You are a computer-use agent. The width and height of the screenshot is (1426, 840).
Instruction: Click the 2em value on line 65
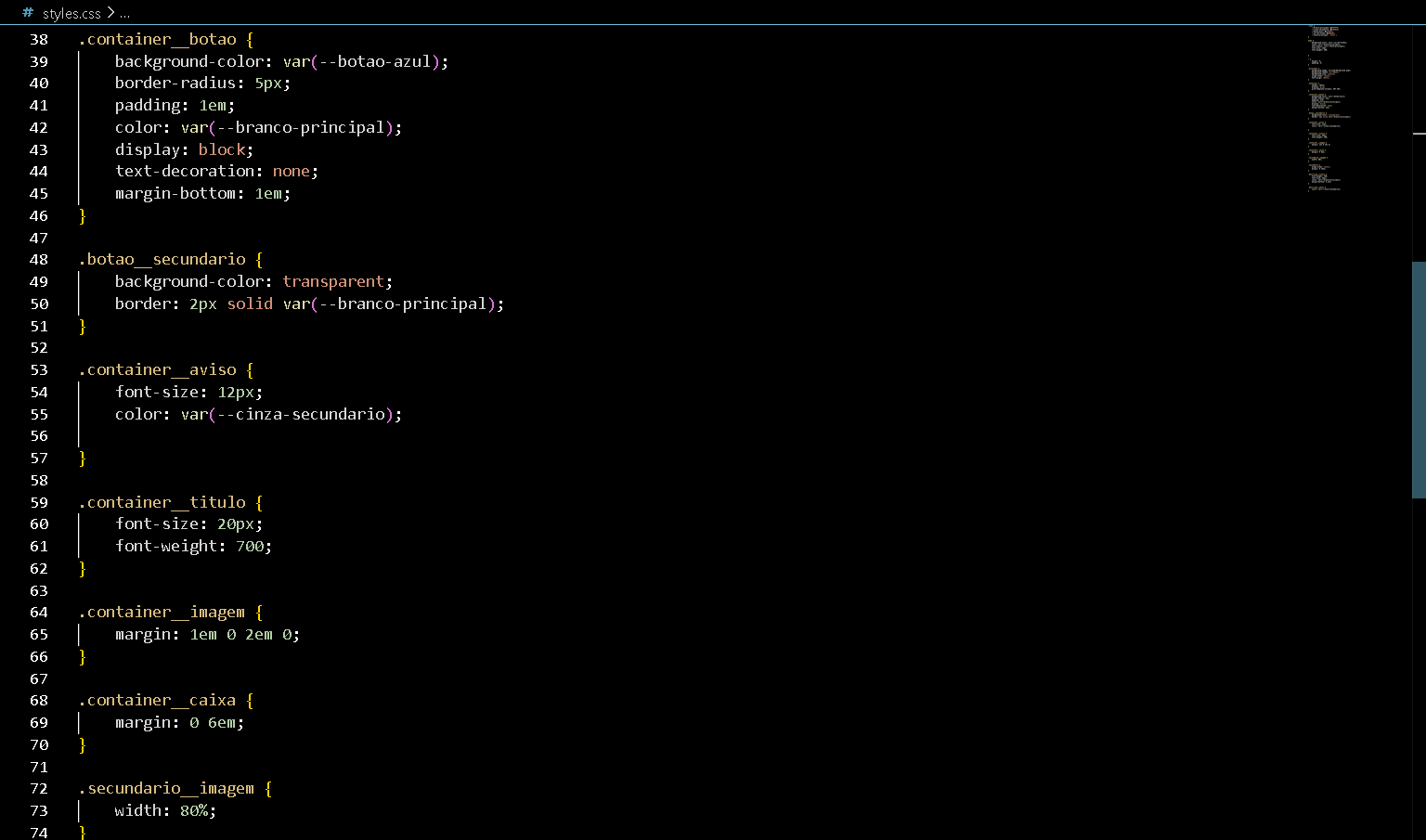point(259,634)
